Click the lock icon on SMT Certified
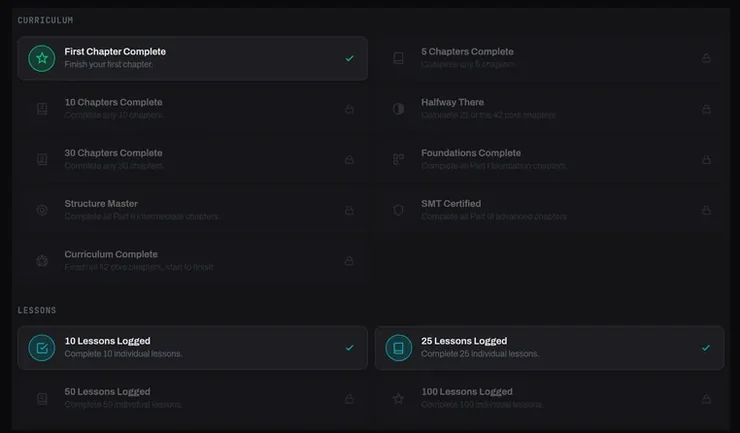This screenshot has height=433, width=740. coord(706,210)
